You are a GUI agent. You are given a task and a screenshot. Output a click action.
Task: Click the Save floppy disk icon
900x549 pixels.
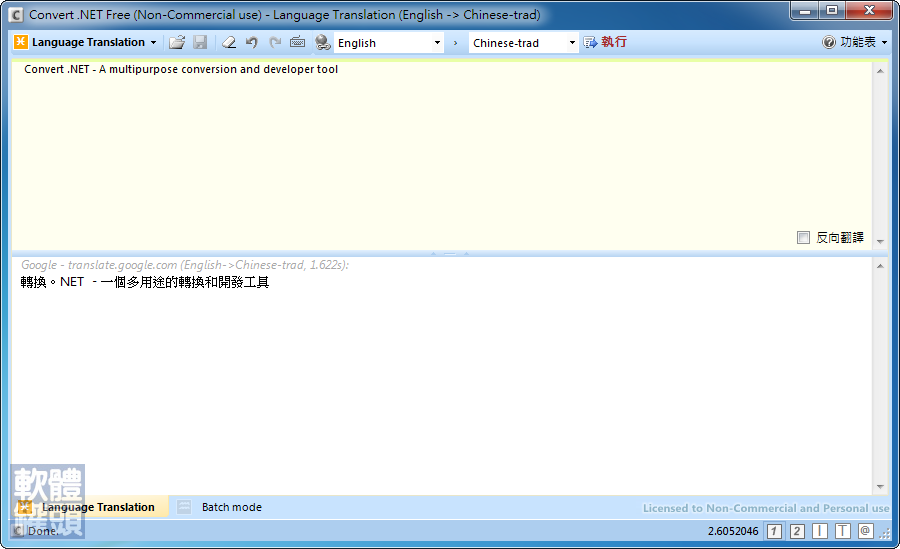click(200, 42)
